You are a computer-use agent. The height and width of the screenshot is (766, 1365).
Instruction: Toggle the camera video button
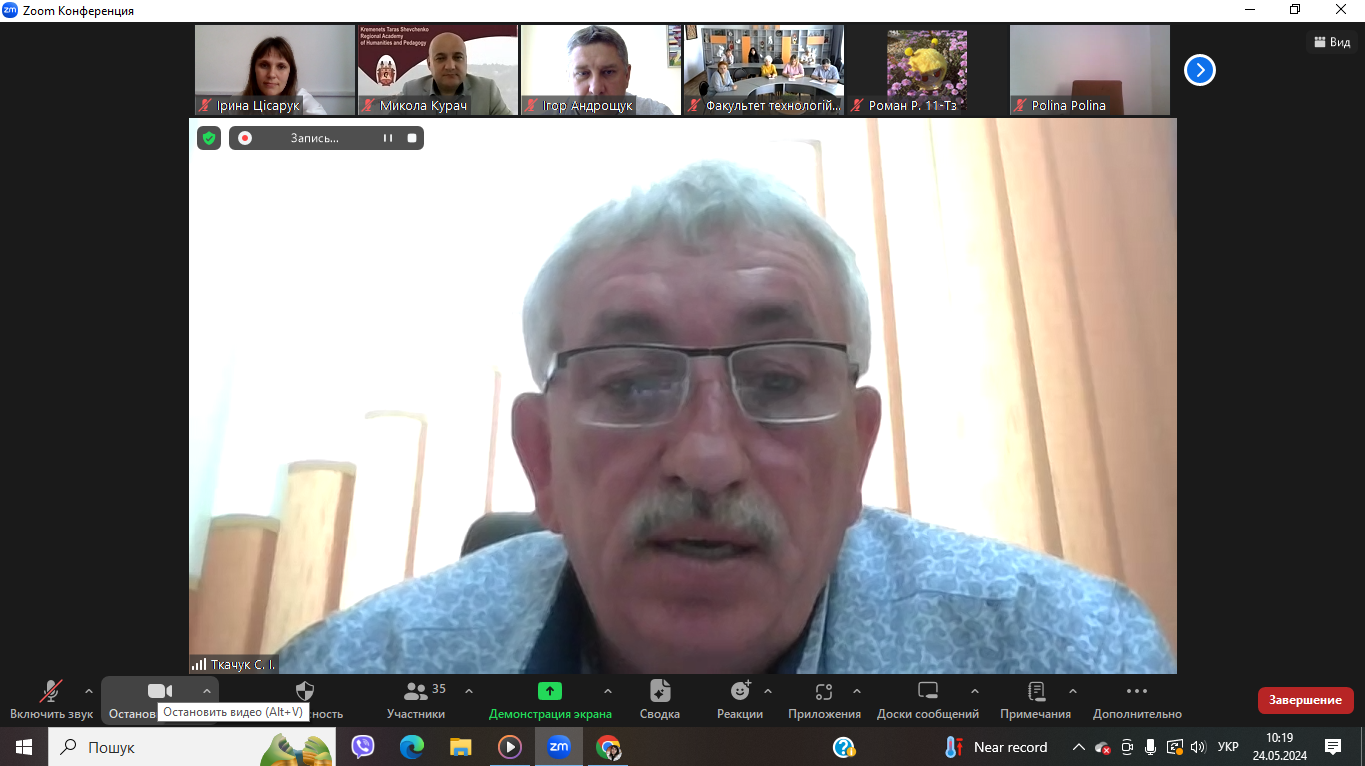[x=159, y=692]
